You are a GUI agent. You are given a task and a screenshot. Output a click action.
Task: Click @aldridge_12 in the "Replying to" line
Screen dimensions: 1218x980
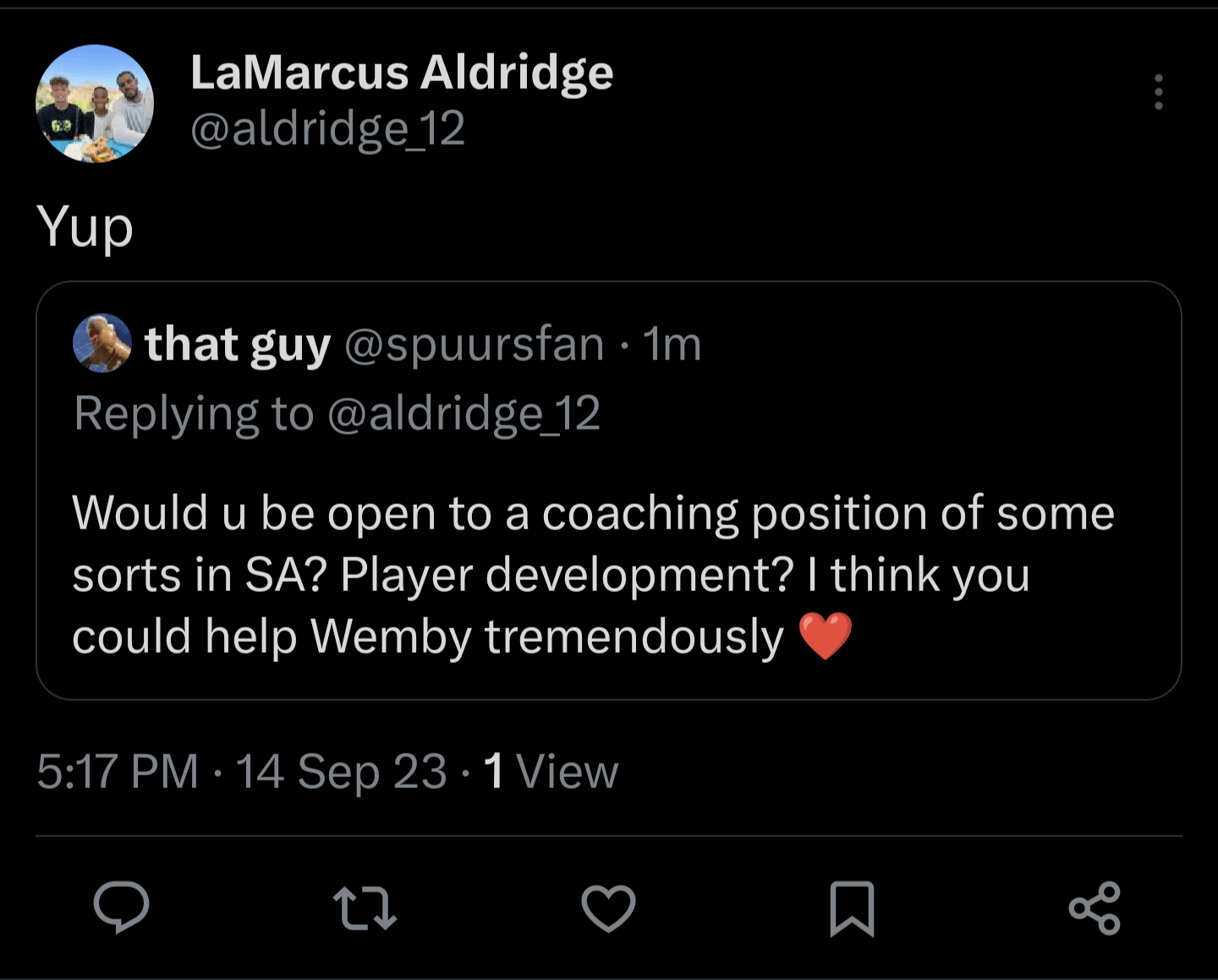click(464, 413)
